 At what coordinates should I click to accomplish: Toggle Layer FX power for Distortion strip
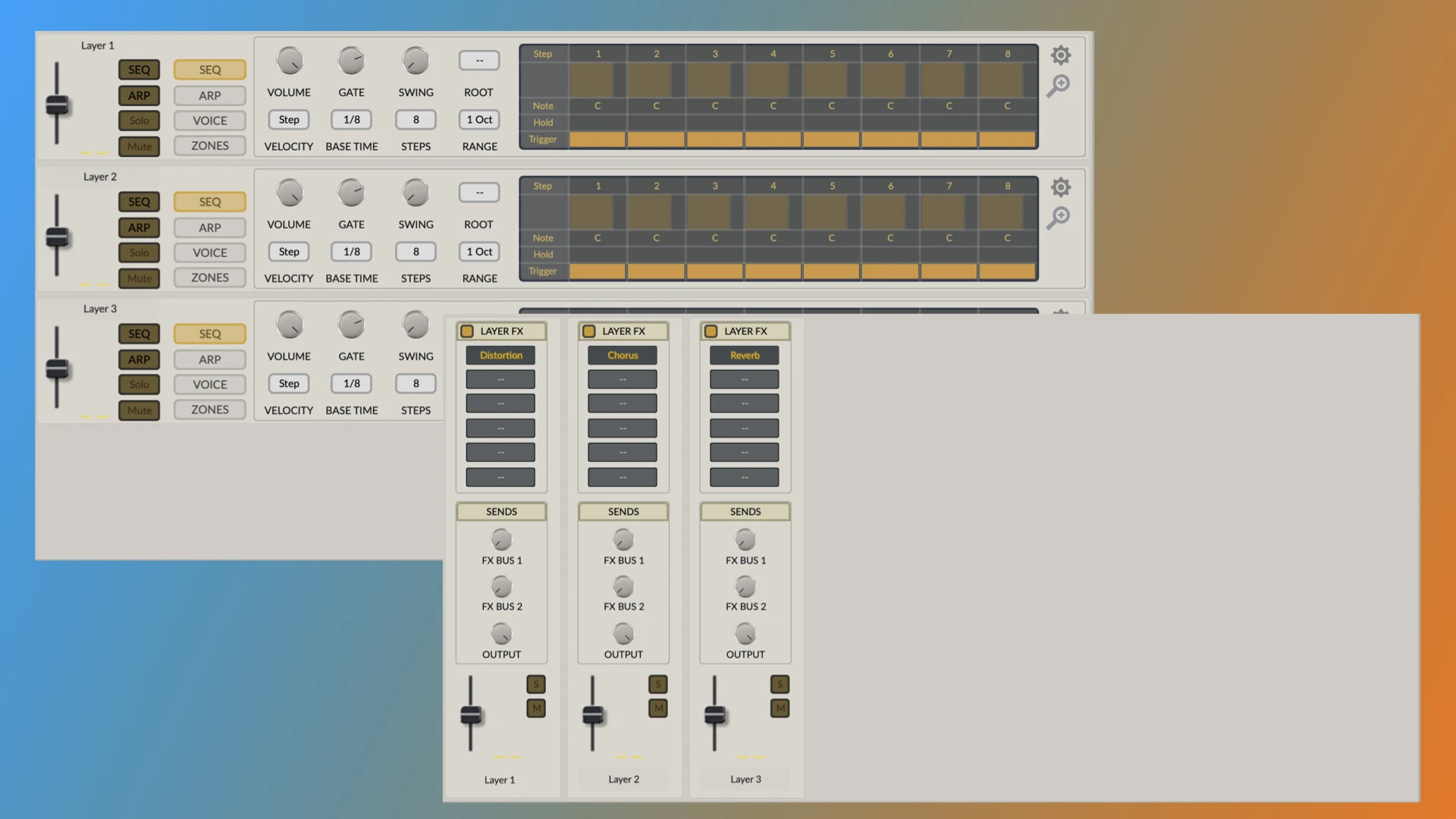467,331
